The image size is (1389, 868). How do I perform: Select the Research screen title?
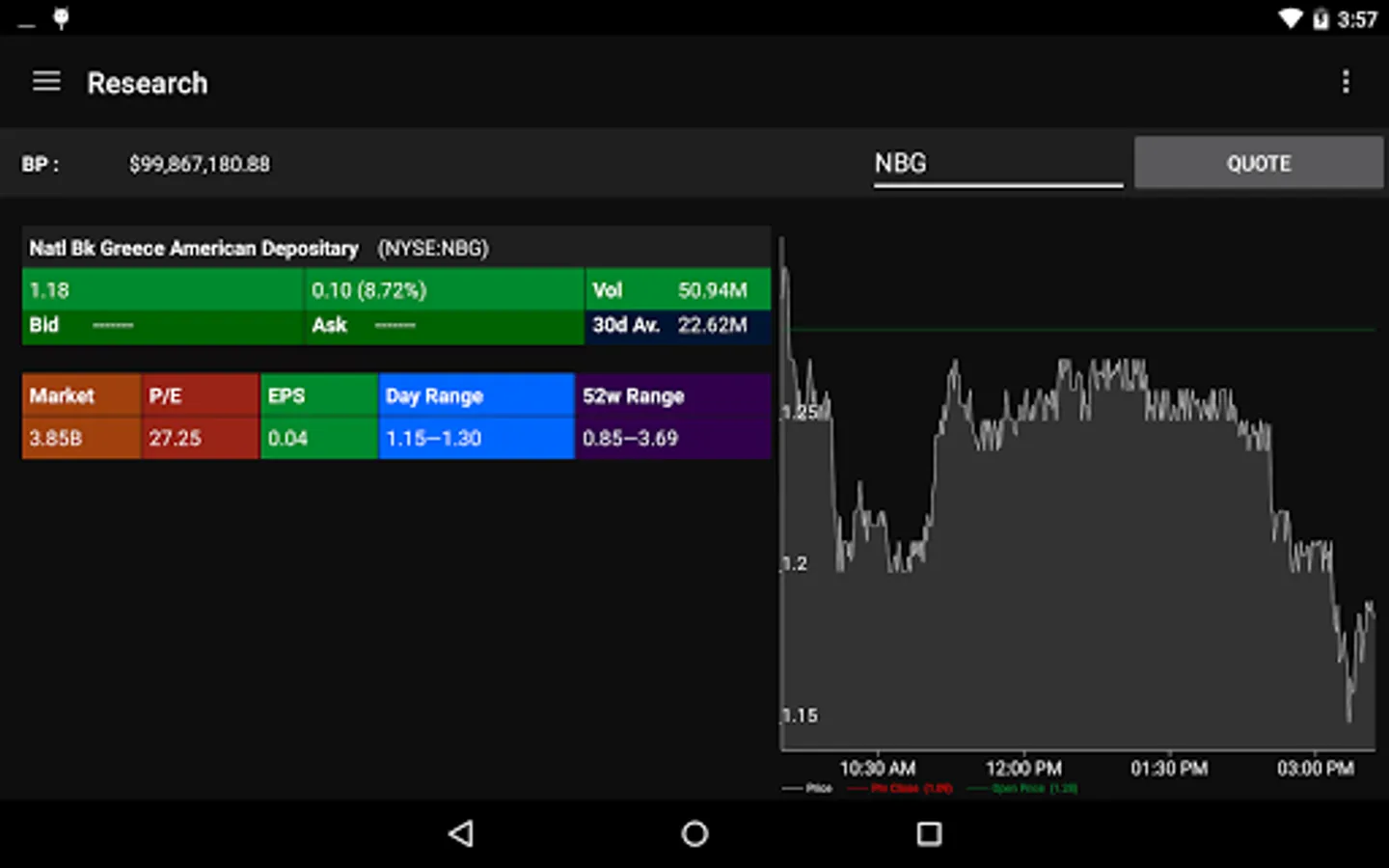pos(148,83)
